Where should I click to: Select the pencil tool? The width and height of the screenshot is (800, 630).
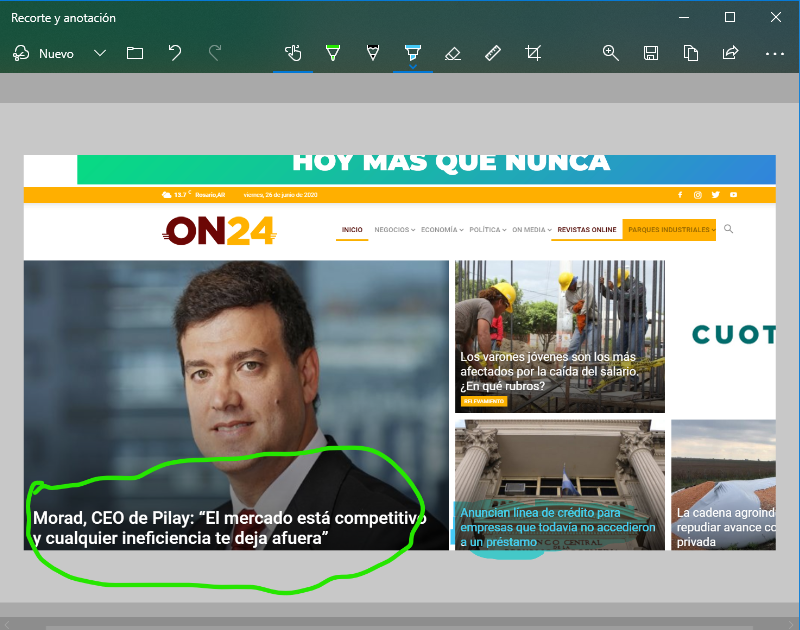point(373,53)
